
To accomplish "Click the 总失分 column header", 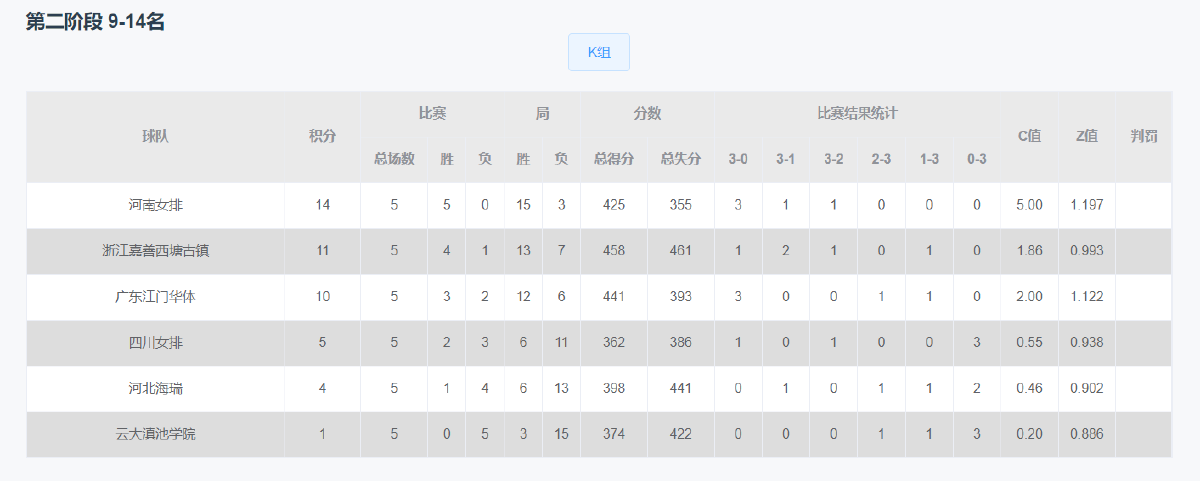I will [x=681, y=158].
